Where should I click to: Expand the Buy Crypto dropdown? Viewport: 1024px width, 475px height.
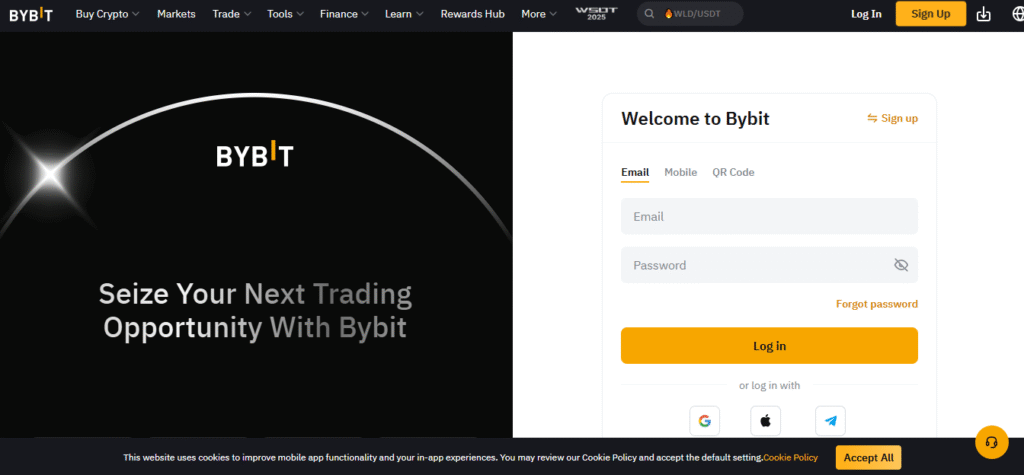(107, 14)
